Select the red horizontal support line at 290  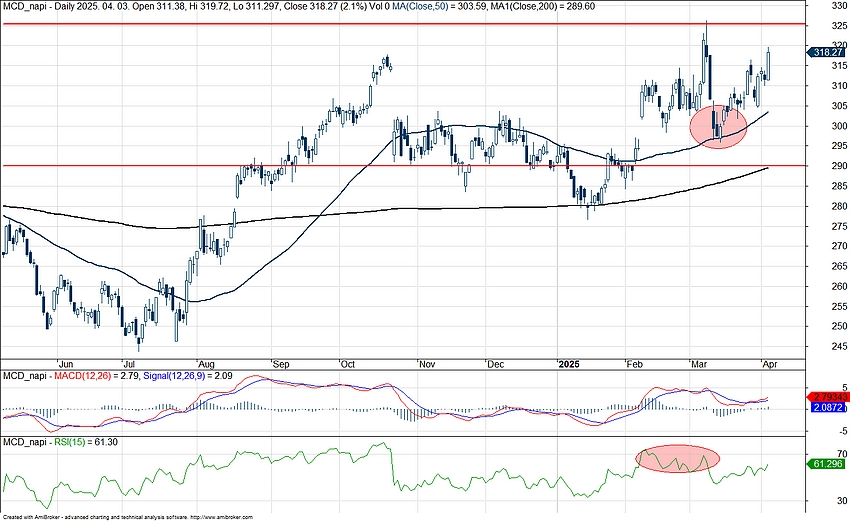(x=400, y=166)
